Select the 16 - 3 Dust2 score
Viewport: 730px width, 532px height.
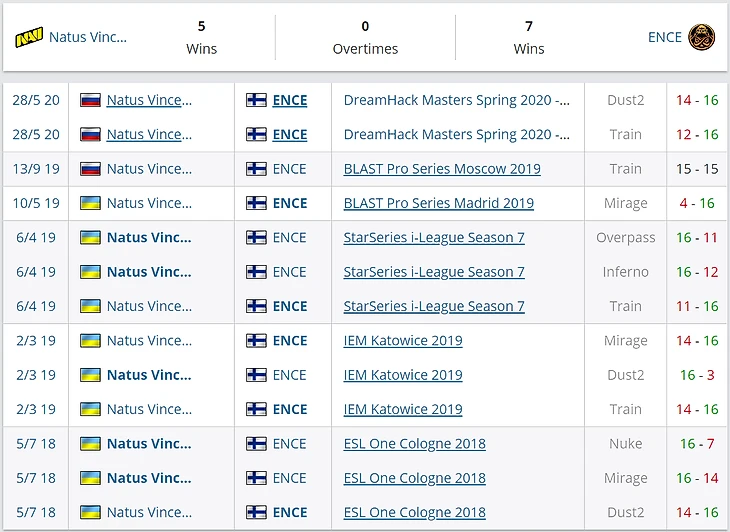coord(697,375)
